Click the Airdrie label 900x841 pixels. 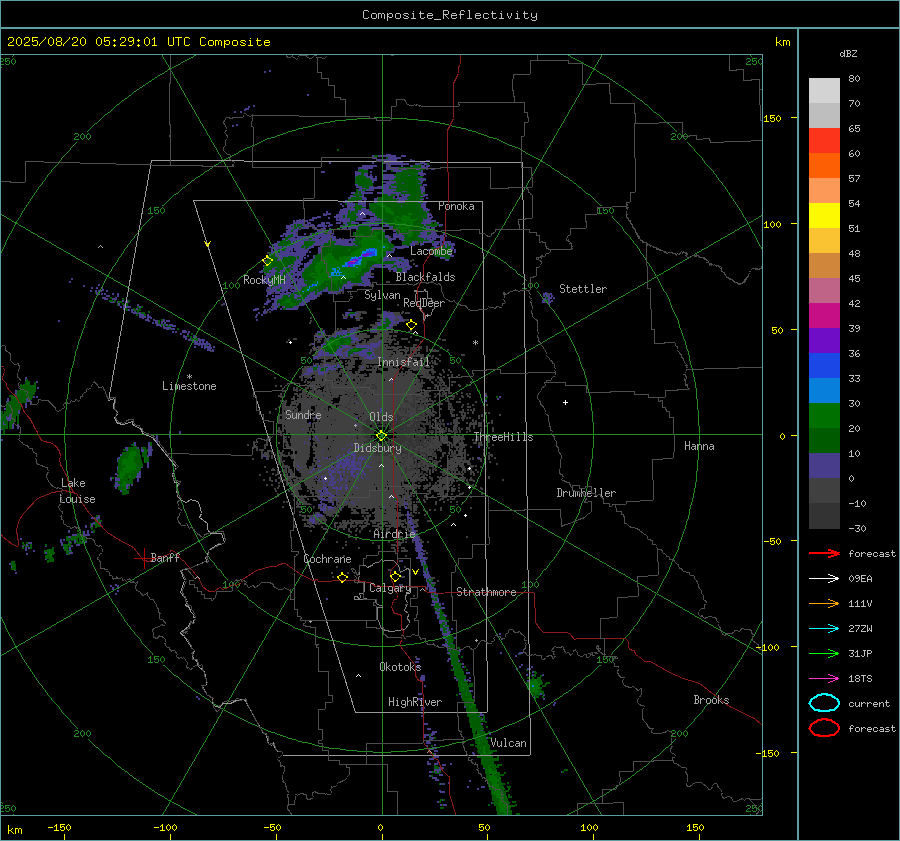click(x=394, y=534)
